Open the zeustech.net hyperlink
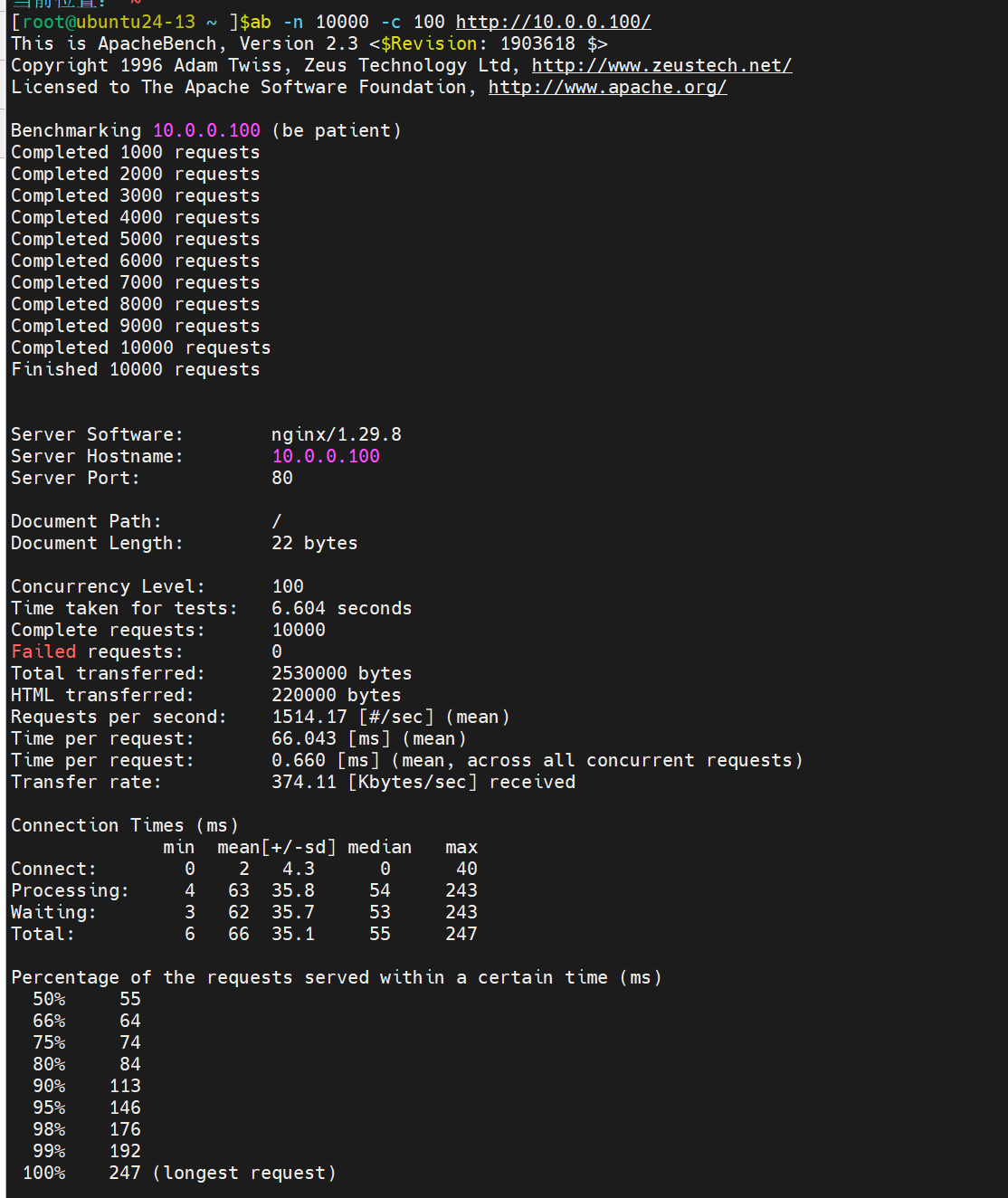Image resolution: width=1008 pixels, height=1198 pixels. (x=661, y=65)
